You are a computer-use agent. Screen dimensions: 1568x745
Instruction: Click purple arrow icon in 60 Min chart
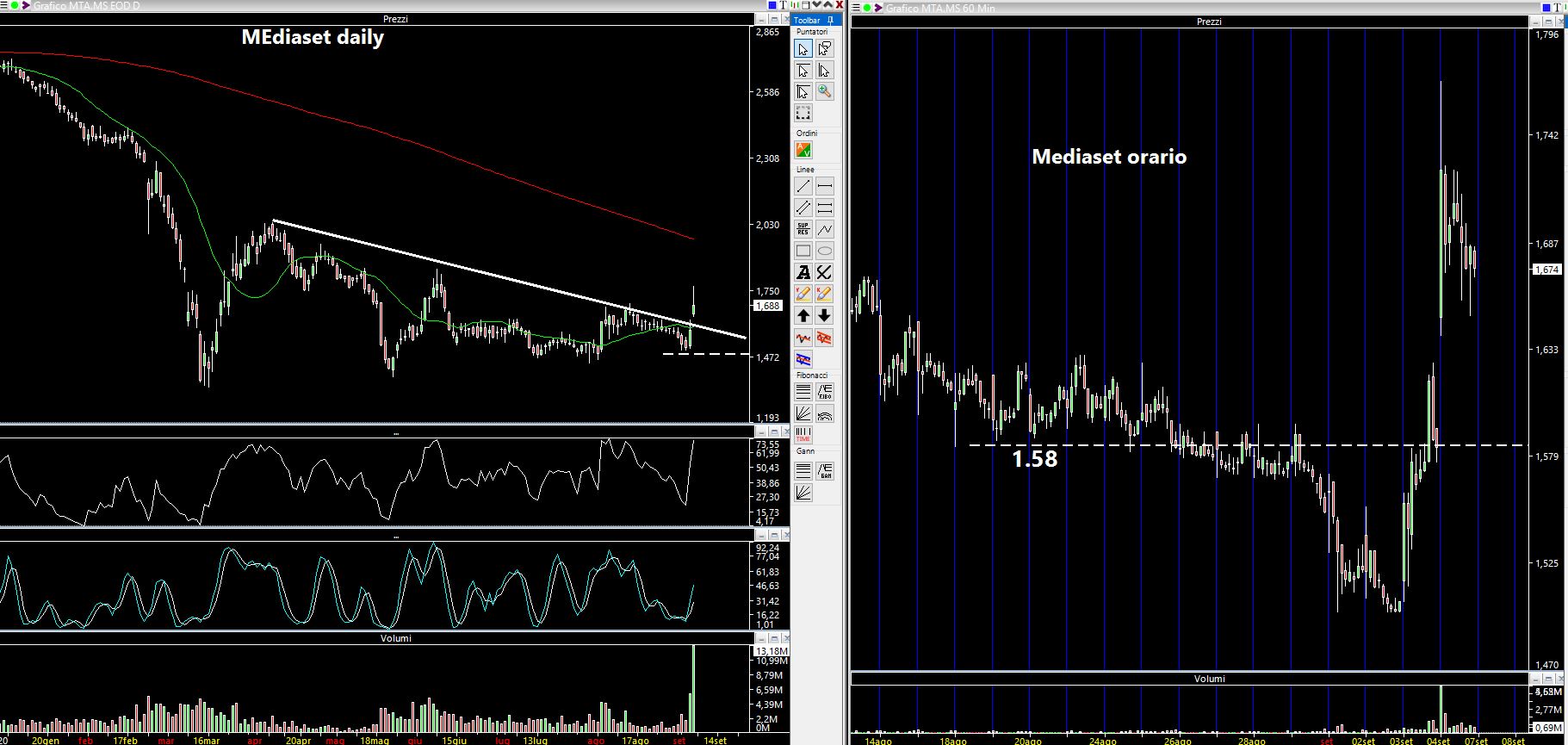point(879,8)
